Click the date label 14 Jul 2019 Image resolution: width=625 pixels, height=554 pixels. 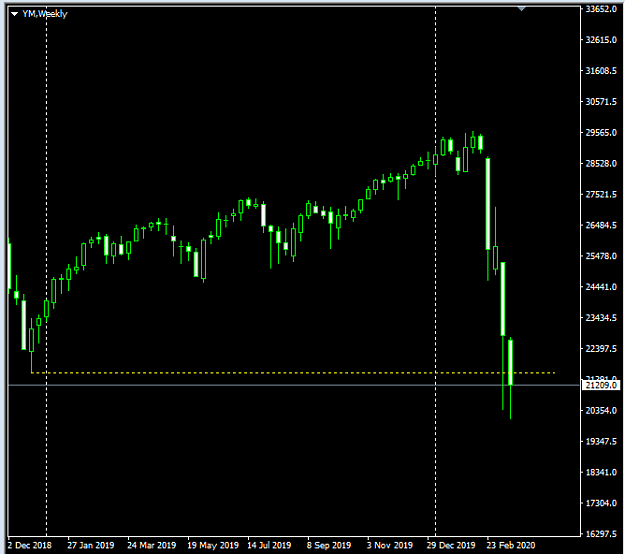coord(269,545)
